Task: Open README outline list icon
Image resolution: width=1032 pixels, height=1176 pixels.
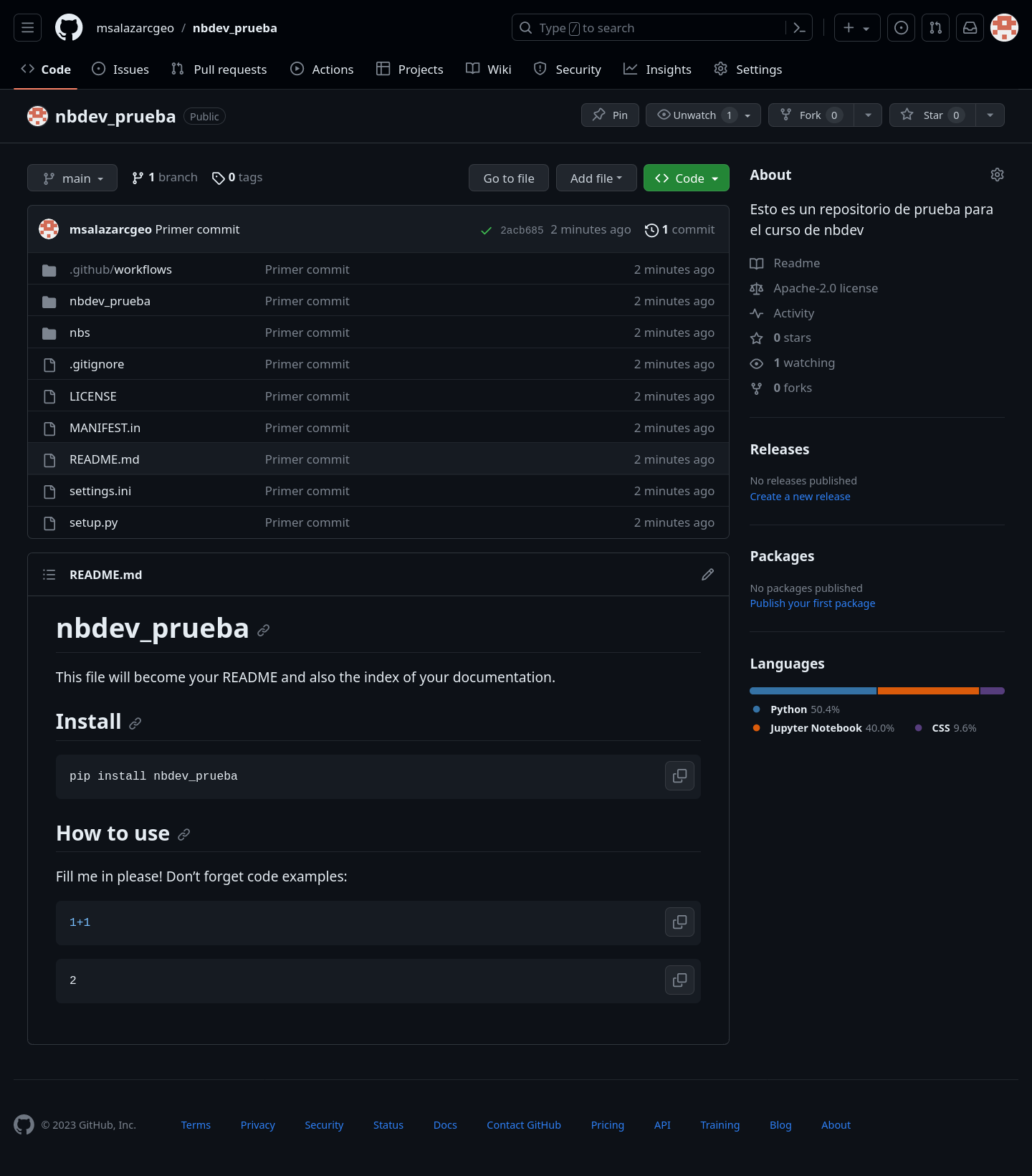Action: 49,575
